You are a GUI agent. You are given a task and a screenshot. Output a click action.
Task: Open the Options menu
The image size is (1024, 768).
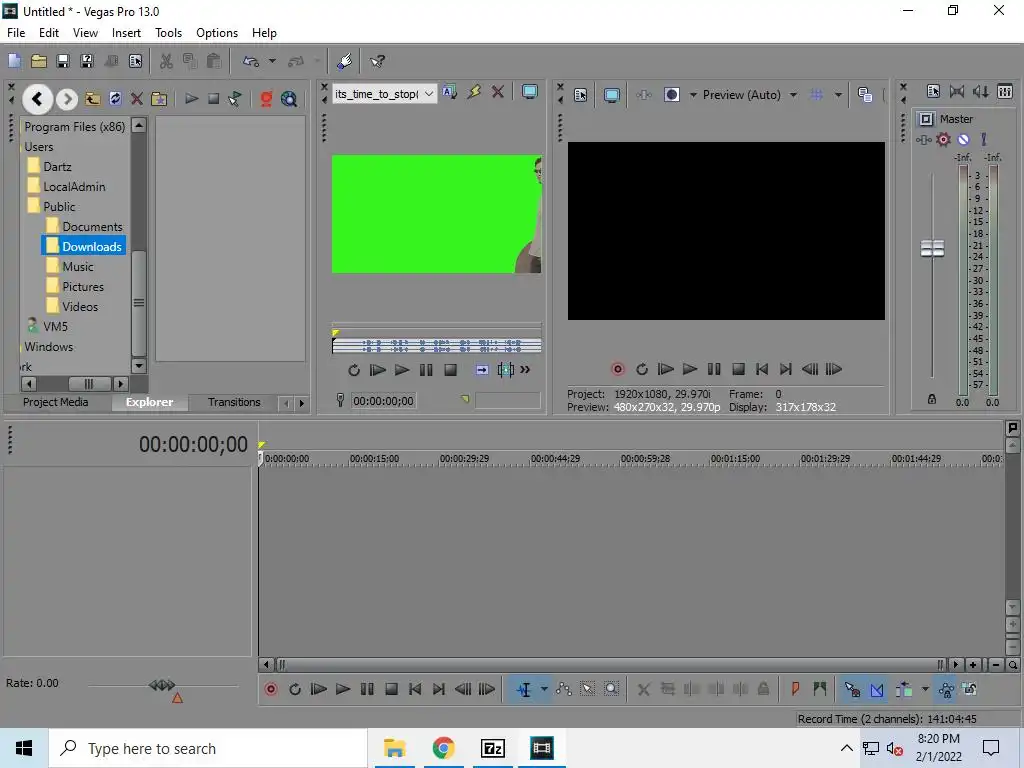[217, 33]
